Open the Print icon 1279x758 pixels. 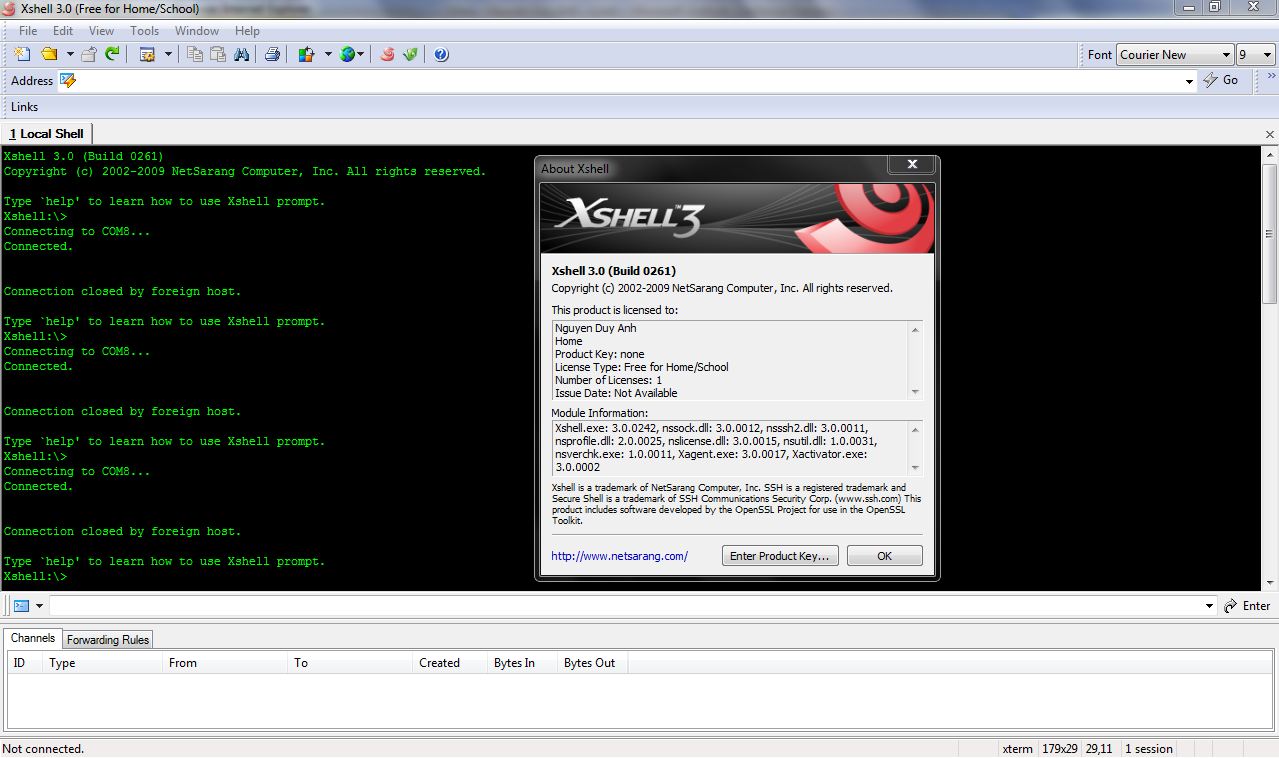[271, 54]
